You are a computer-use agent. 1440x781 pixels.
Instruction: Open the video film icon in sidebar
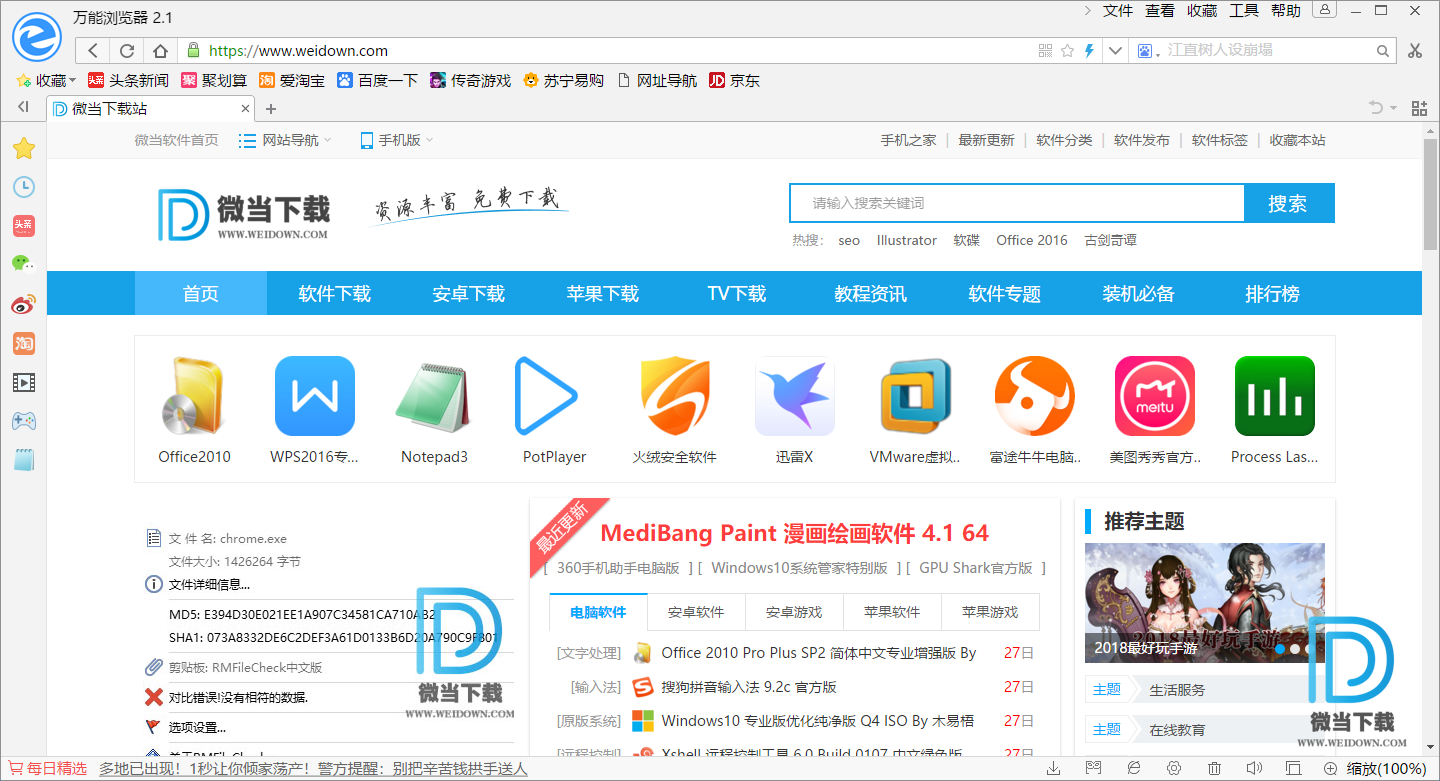point(23,382)
